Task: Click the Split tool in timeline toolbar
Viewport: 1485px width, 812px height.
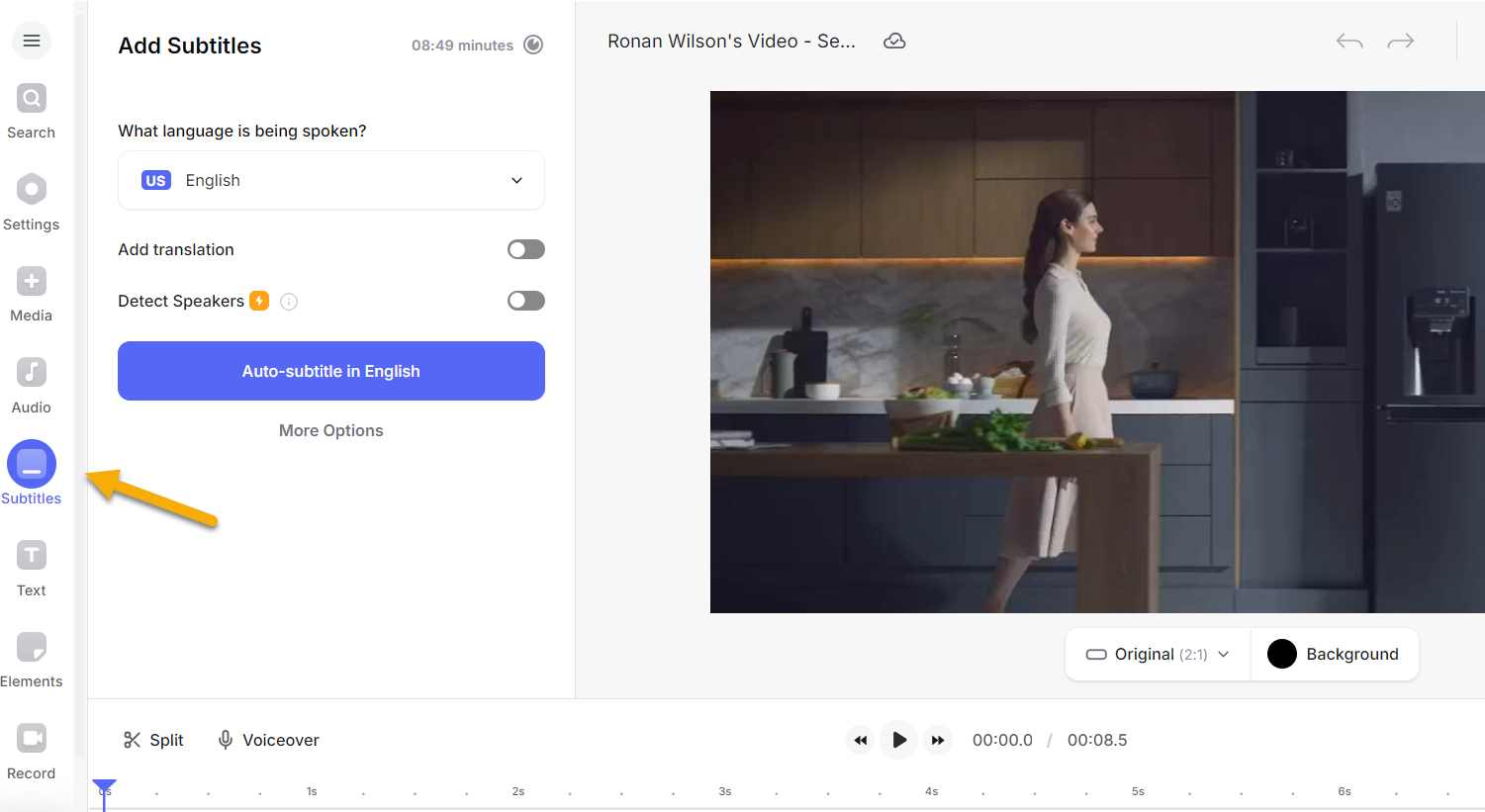Action: click(x=153, y=740)
